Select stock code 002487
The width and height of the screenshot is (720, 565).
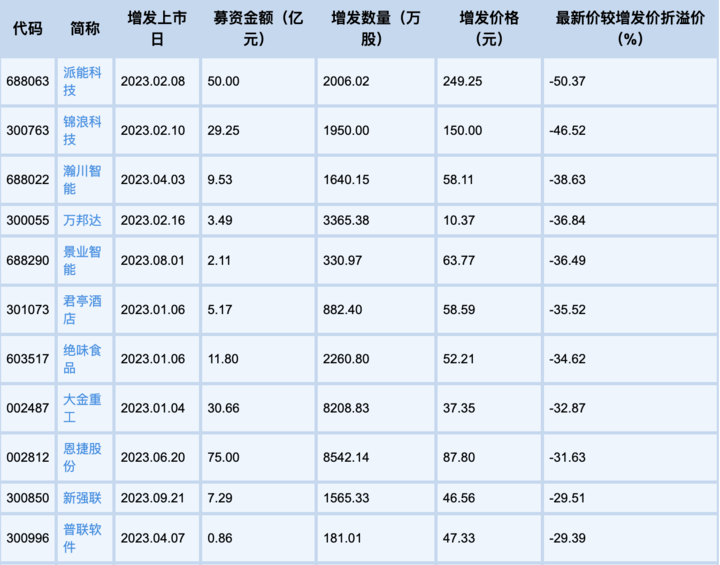point(28,408)
